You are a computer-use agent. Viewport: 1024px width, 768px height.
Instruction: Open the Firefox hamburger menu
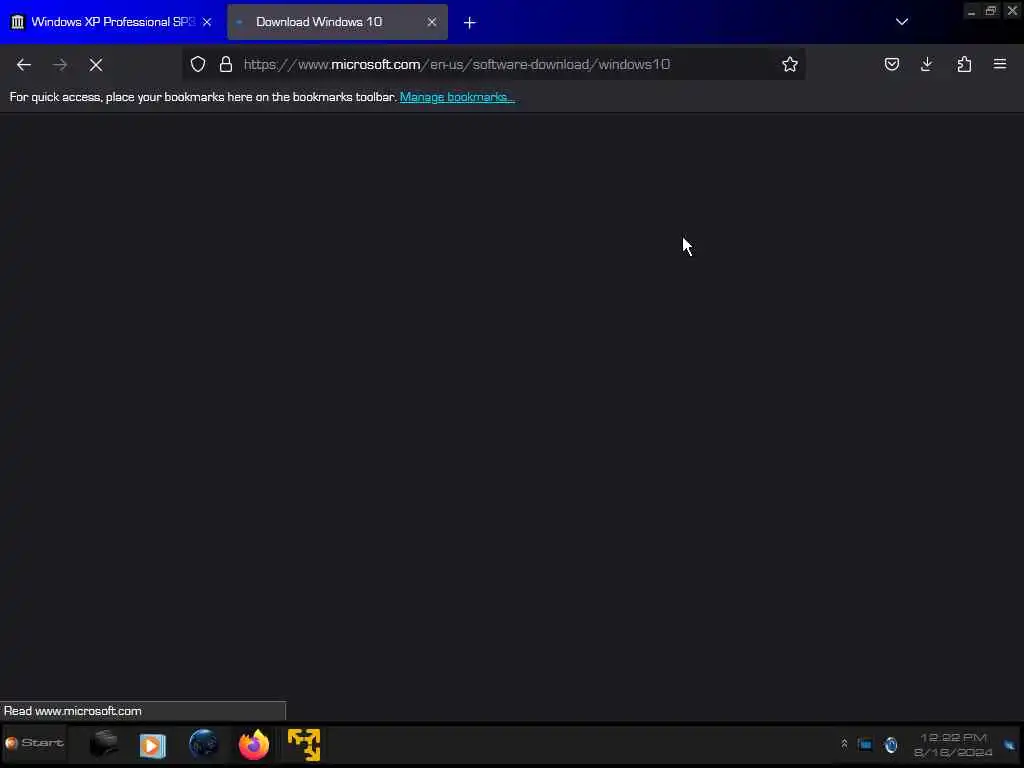1000,64
